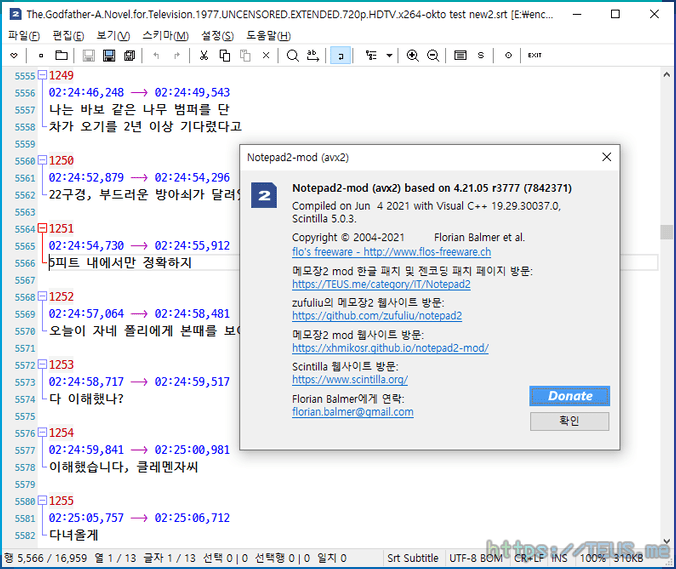Click timestamp '02:24:46,248' on line 5556
This screenshot has height=569, width=676.
[x=86, y=92]
